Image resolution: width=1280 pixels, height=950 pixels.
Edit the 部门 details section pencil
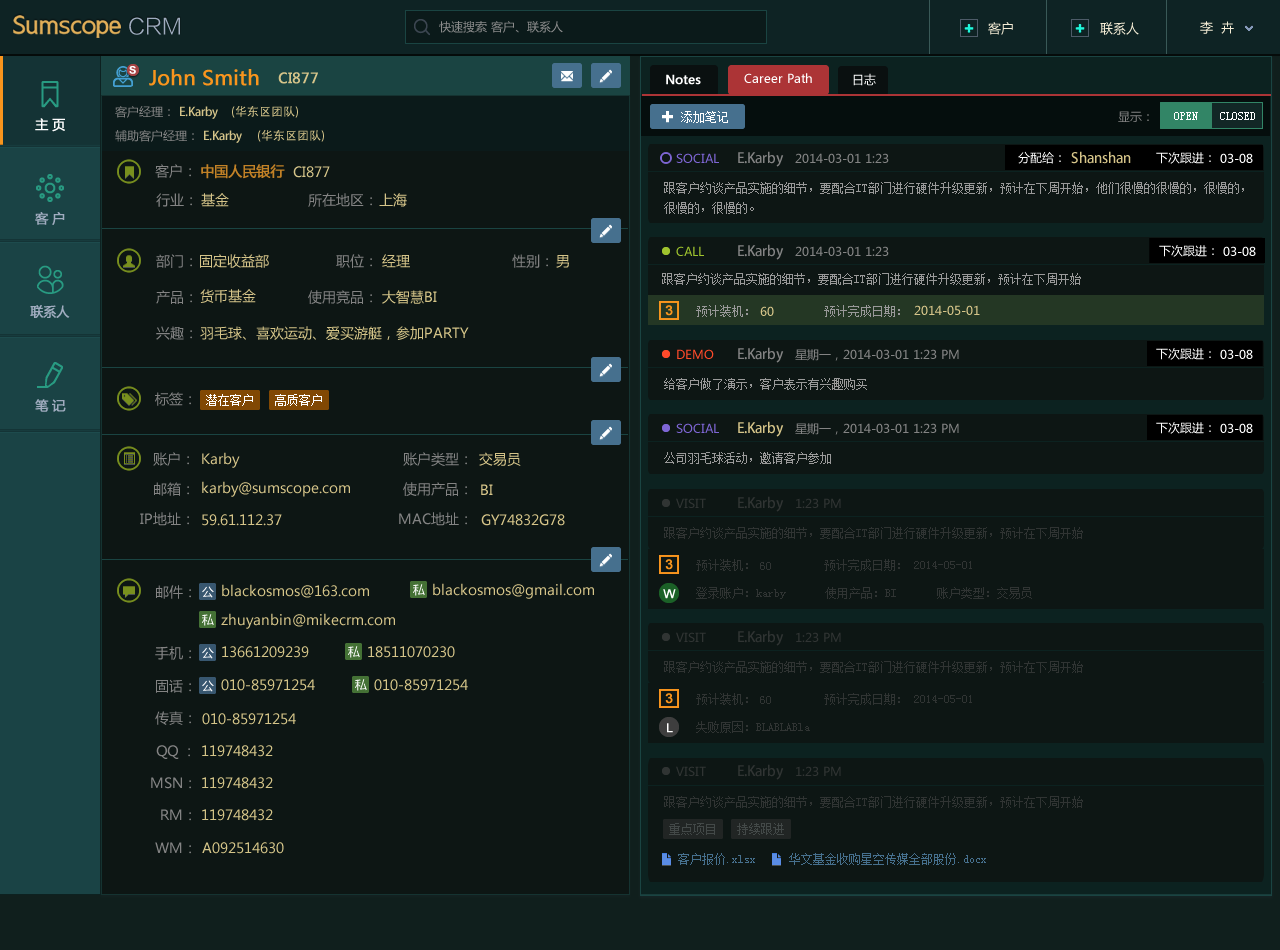pyautogui.click(x=606, y=370)
